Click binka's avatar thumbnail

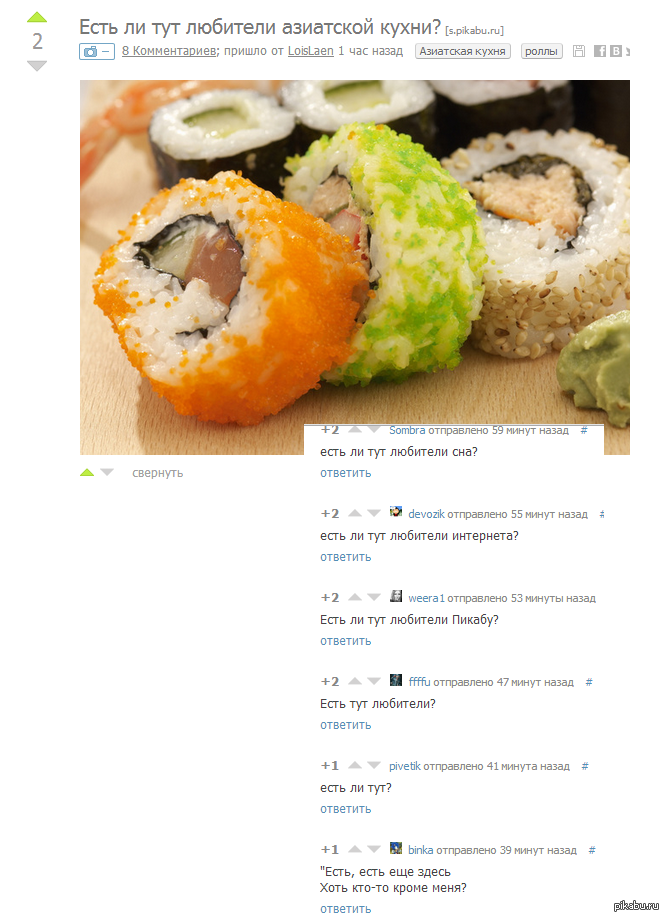point(396,848)
